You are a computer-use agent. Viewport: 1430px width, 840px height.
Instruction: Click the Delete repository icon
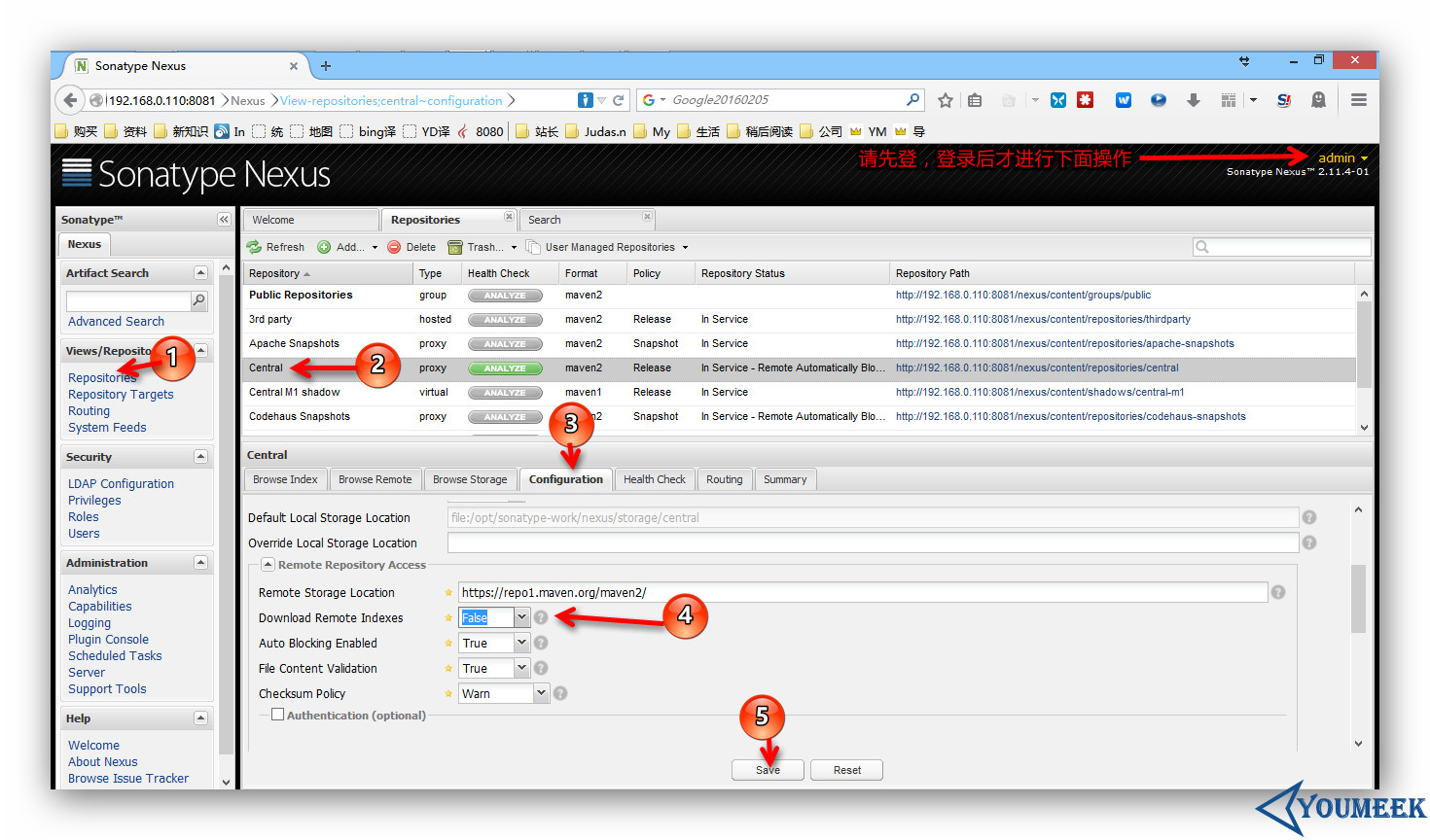pyautogui.click(x=394, y=247)
